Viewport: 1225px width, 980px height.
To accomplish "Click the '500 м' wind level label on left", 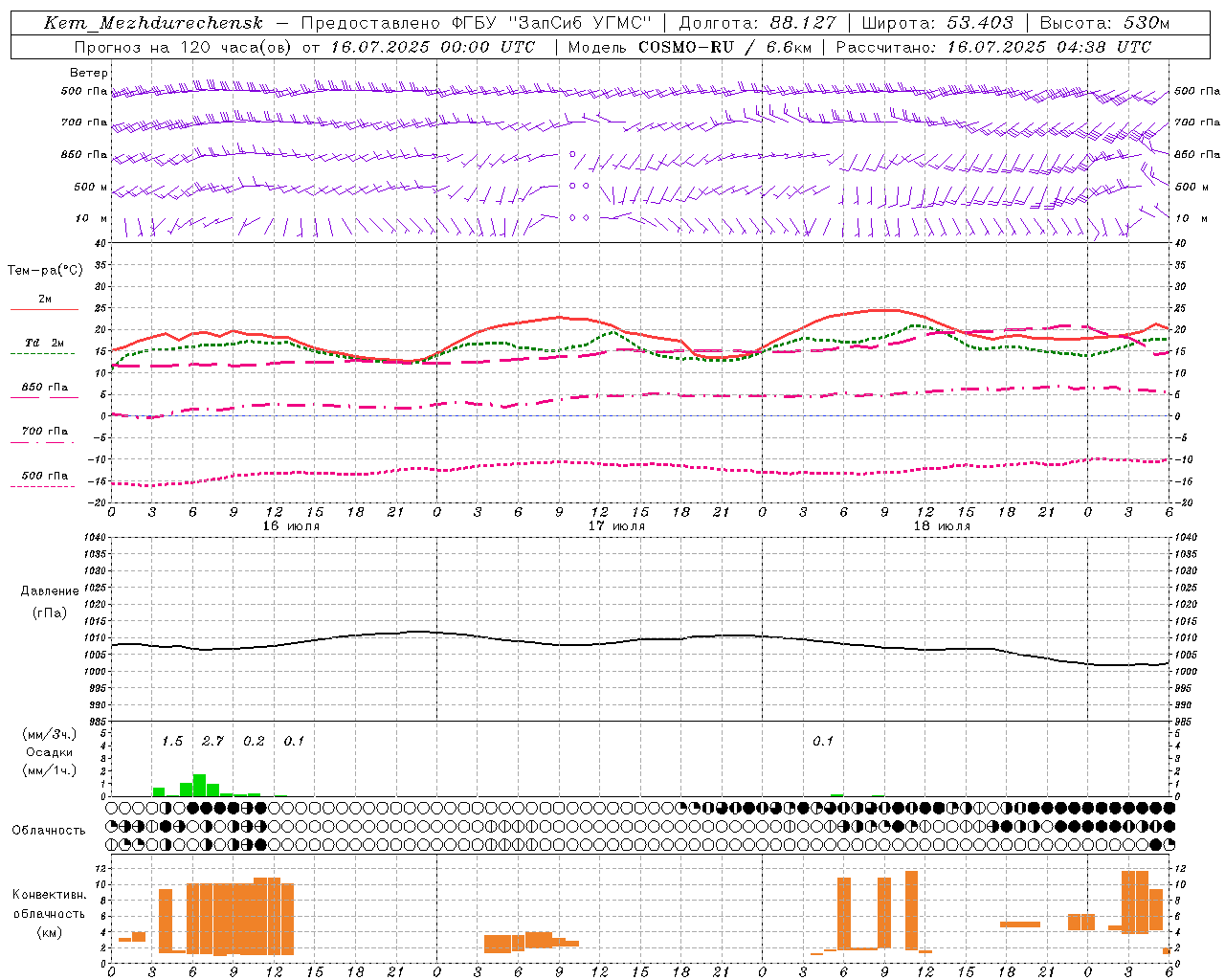I will (x=91, y=187).
